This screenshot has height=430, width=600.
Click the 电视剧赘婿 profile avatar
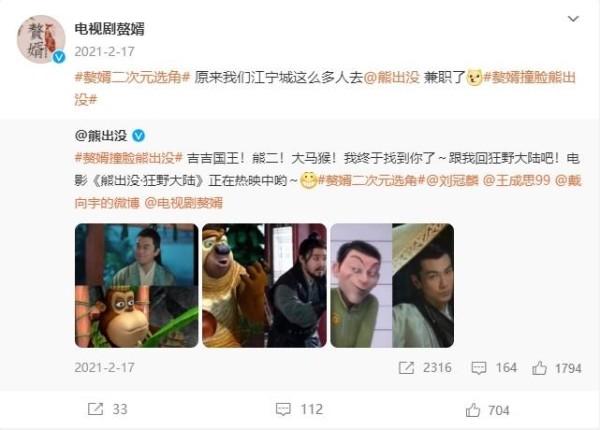pyautogui.click(x=41, y=39)
